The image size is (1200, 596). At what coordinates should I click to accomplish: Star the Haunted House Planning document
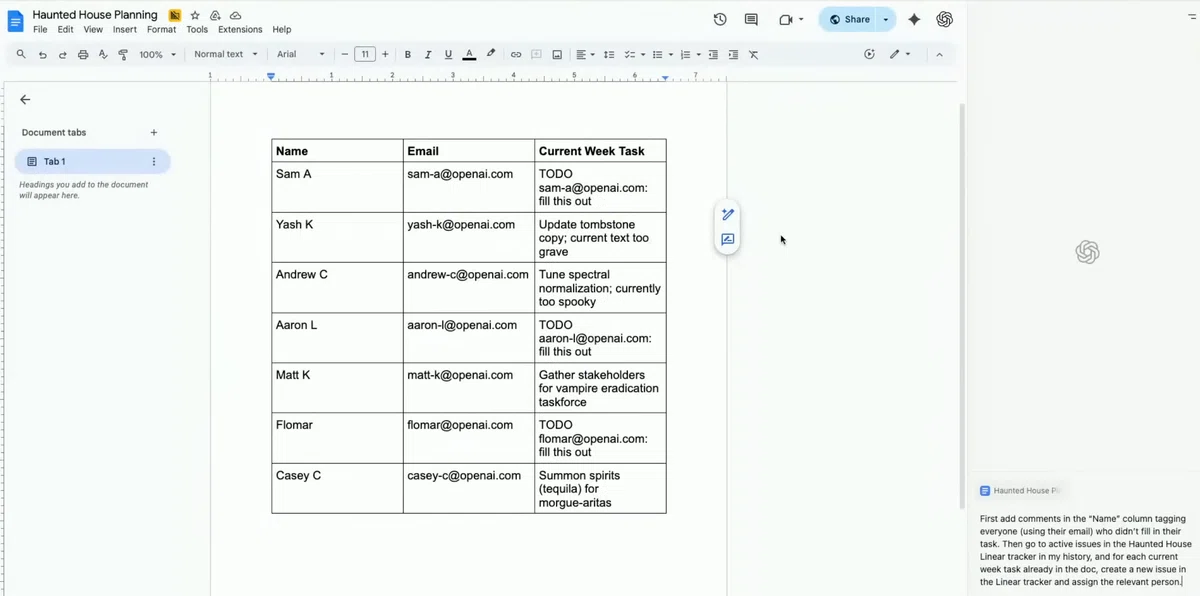pyautogui.click(x=195, y=16)
